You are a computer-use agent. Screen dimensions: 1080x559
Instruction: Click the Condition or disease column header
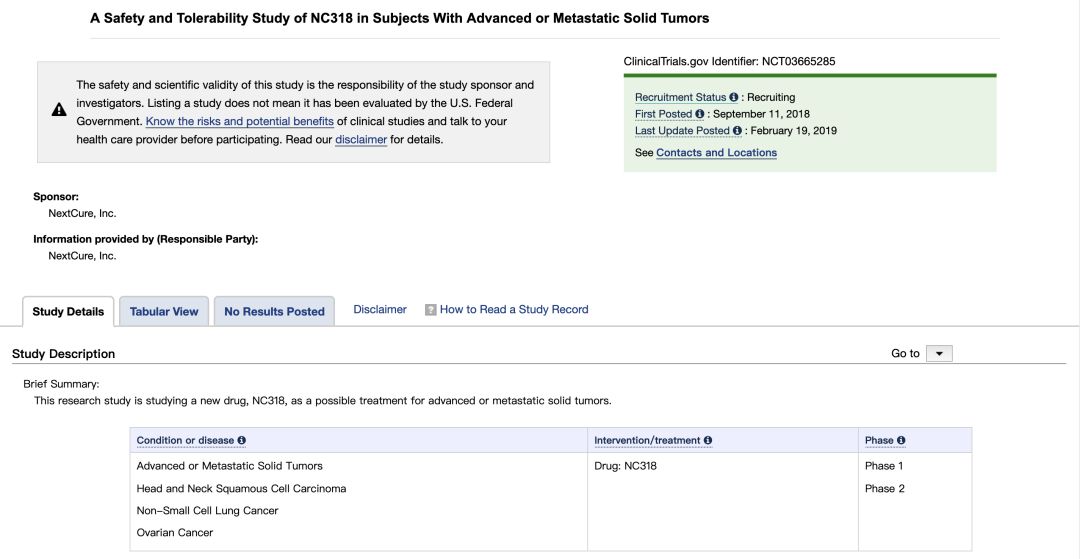click(185, 441)
